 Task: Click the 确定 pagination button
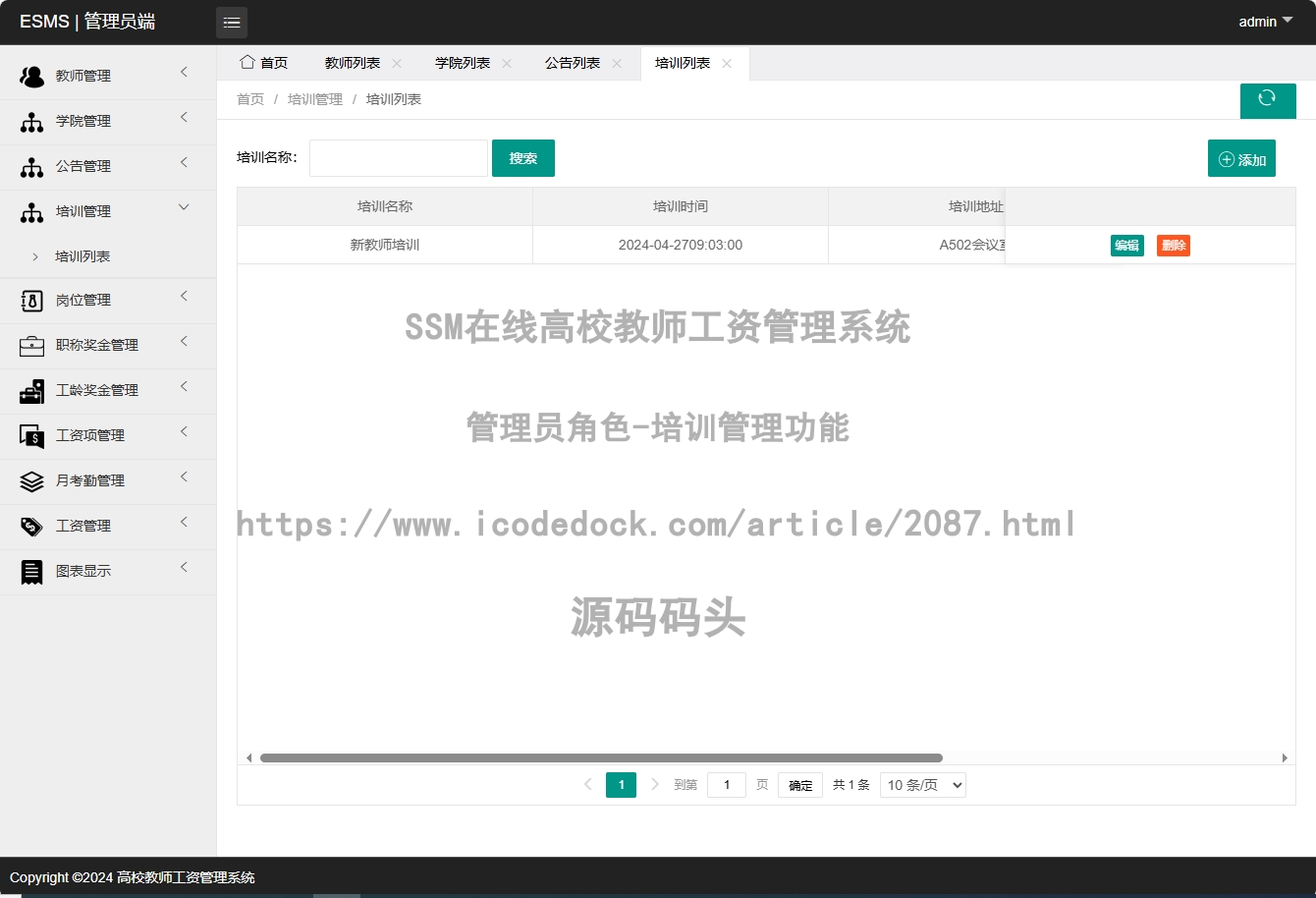(800, 785)
